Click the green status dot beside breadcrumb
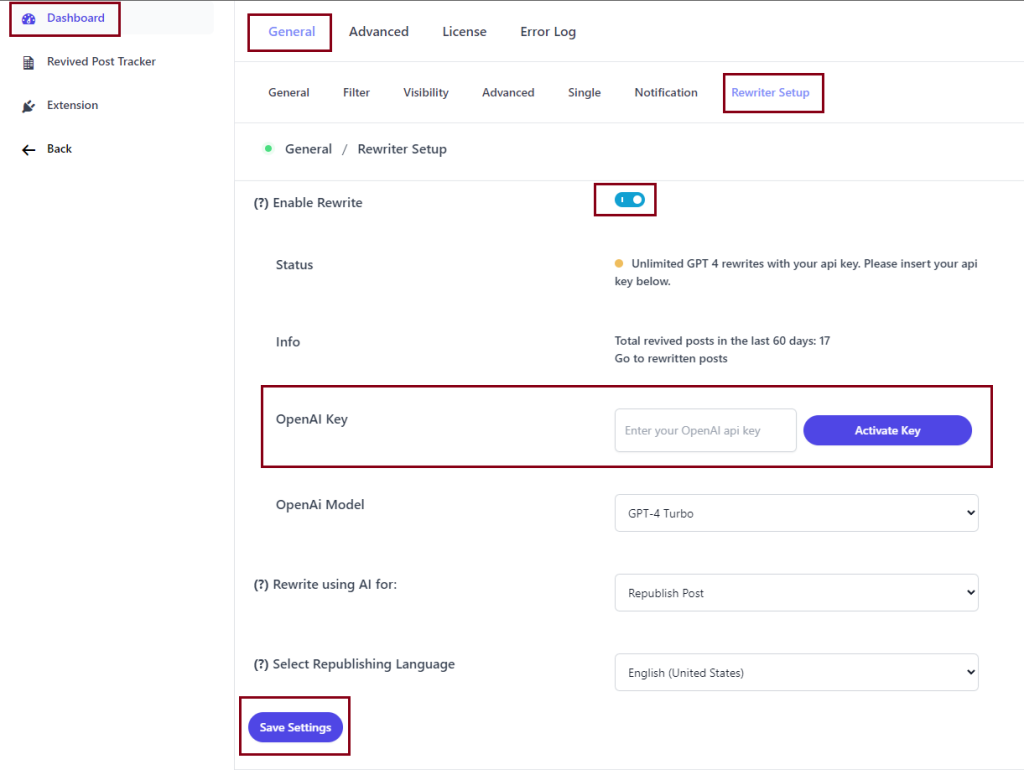Image resolution: width=1024 pixels, height=770 pixels. point(268,149)
